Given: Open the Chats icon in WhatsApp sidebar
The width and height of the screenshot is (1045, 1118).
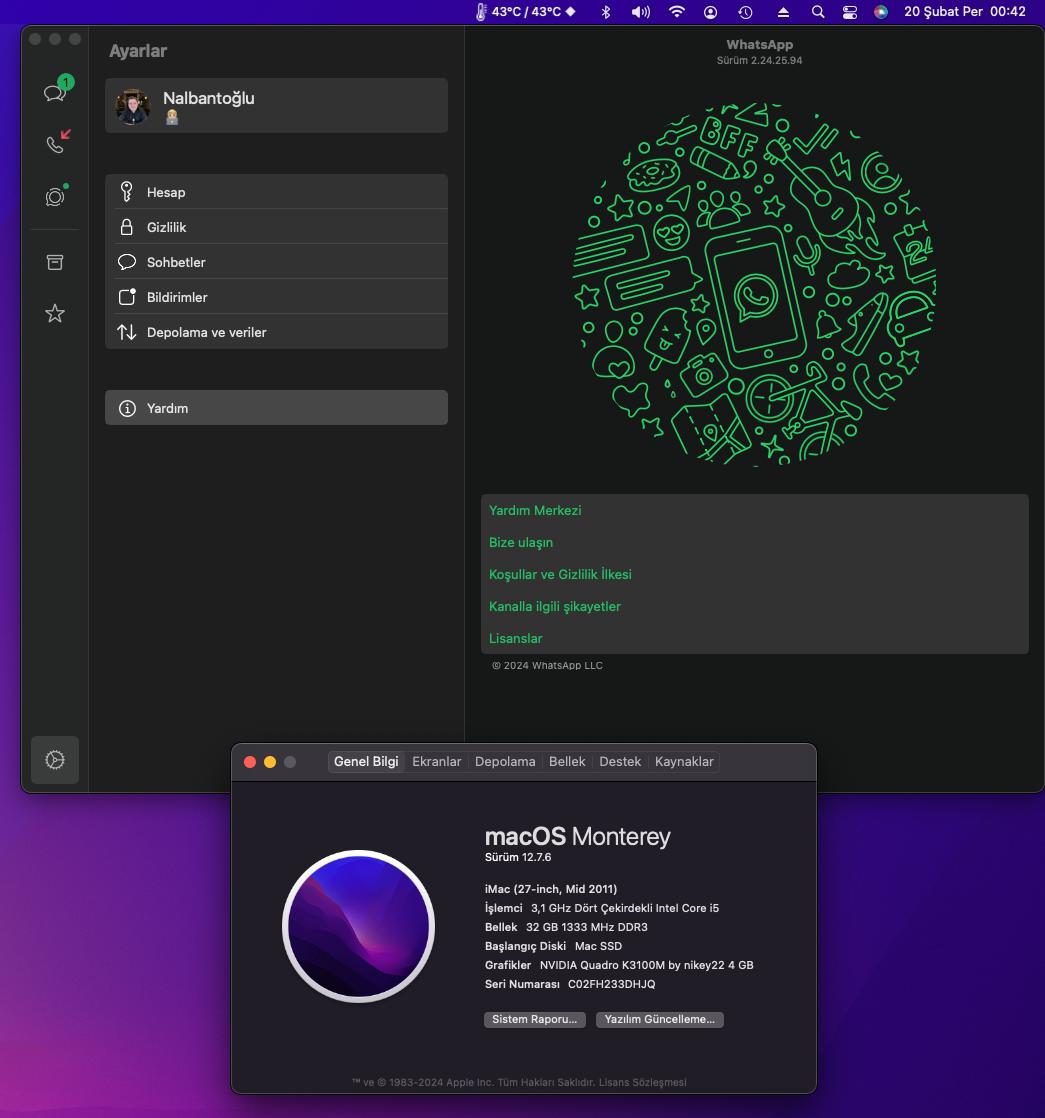Looking at the screenshot, I should click(x=55, y=92).
